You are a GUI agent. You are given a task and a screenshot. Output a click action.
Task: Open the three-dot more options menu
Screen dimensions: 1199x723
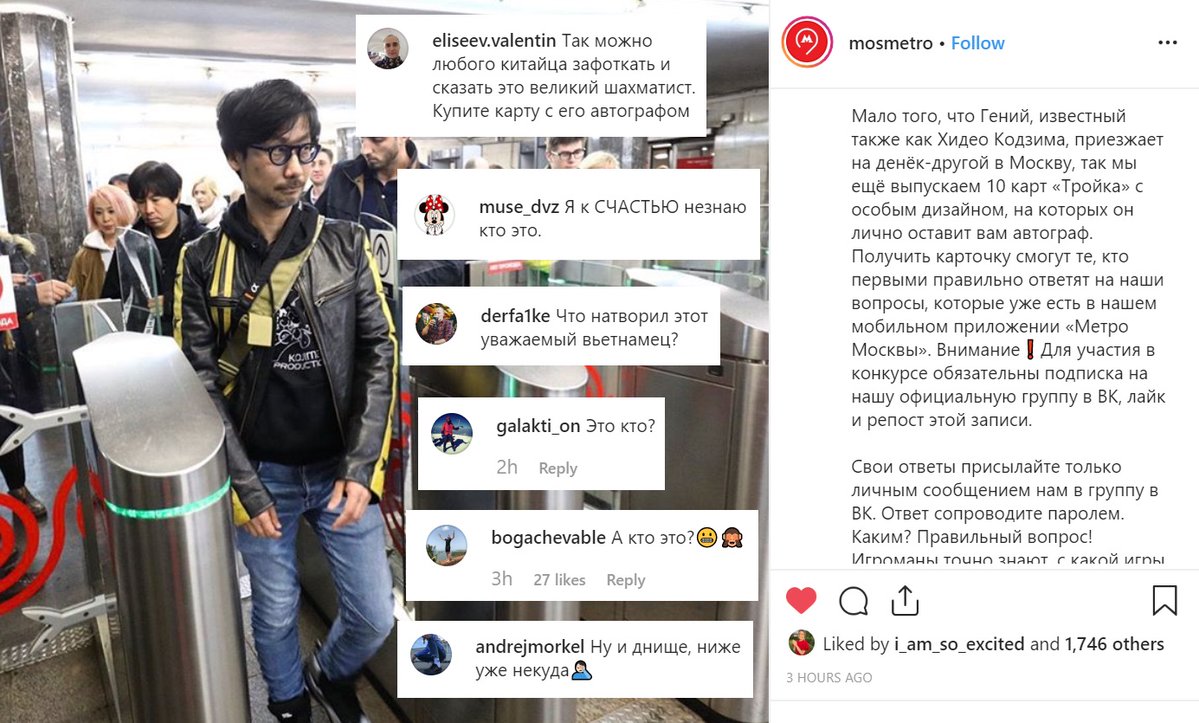point(1168,43)
